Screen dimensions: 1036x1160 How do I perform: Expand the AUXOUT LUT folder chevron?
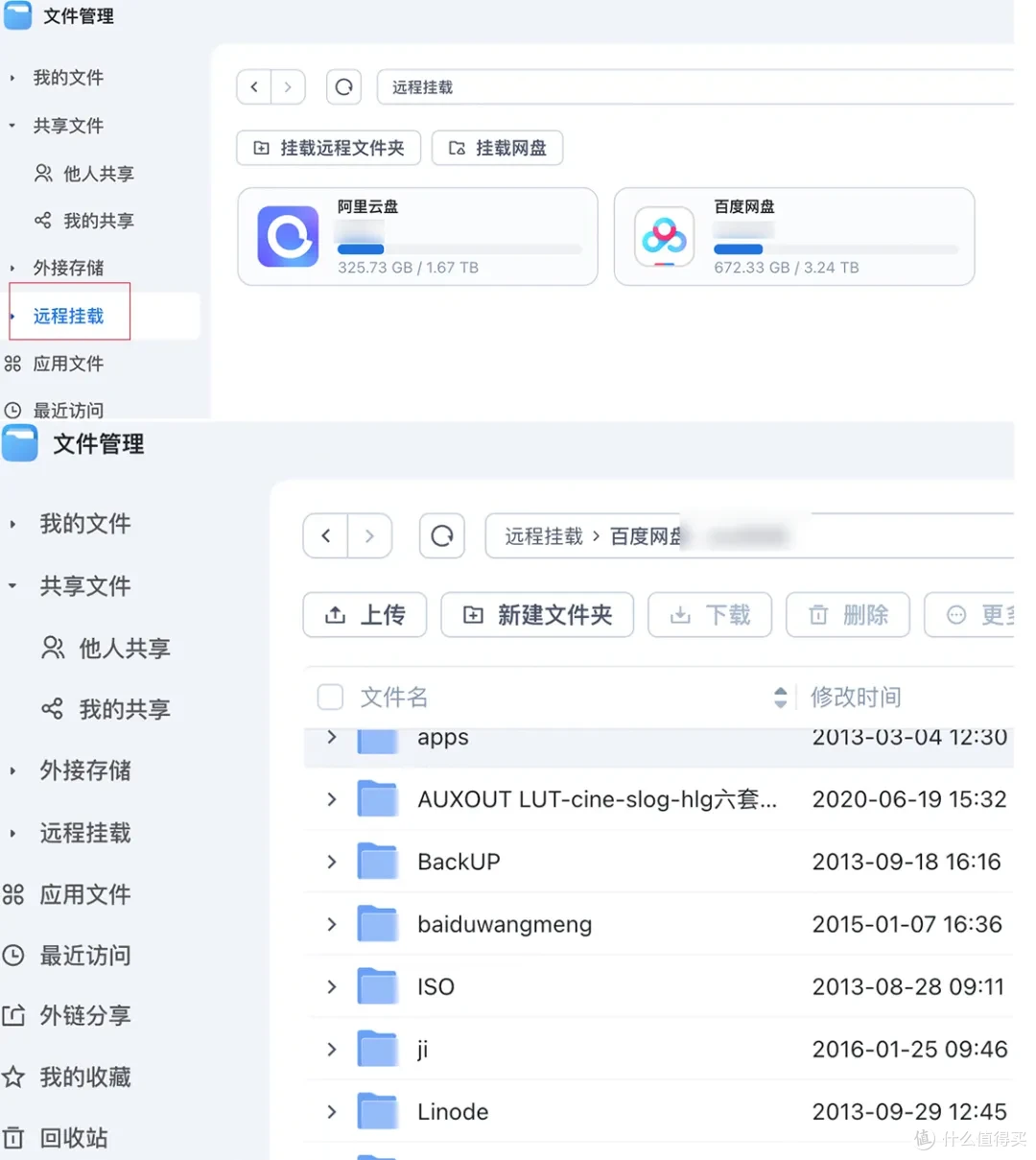coord(332,798)
